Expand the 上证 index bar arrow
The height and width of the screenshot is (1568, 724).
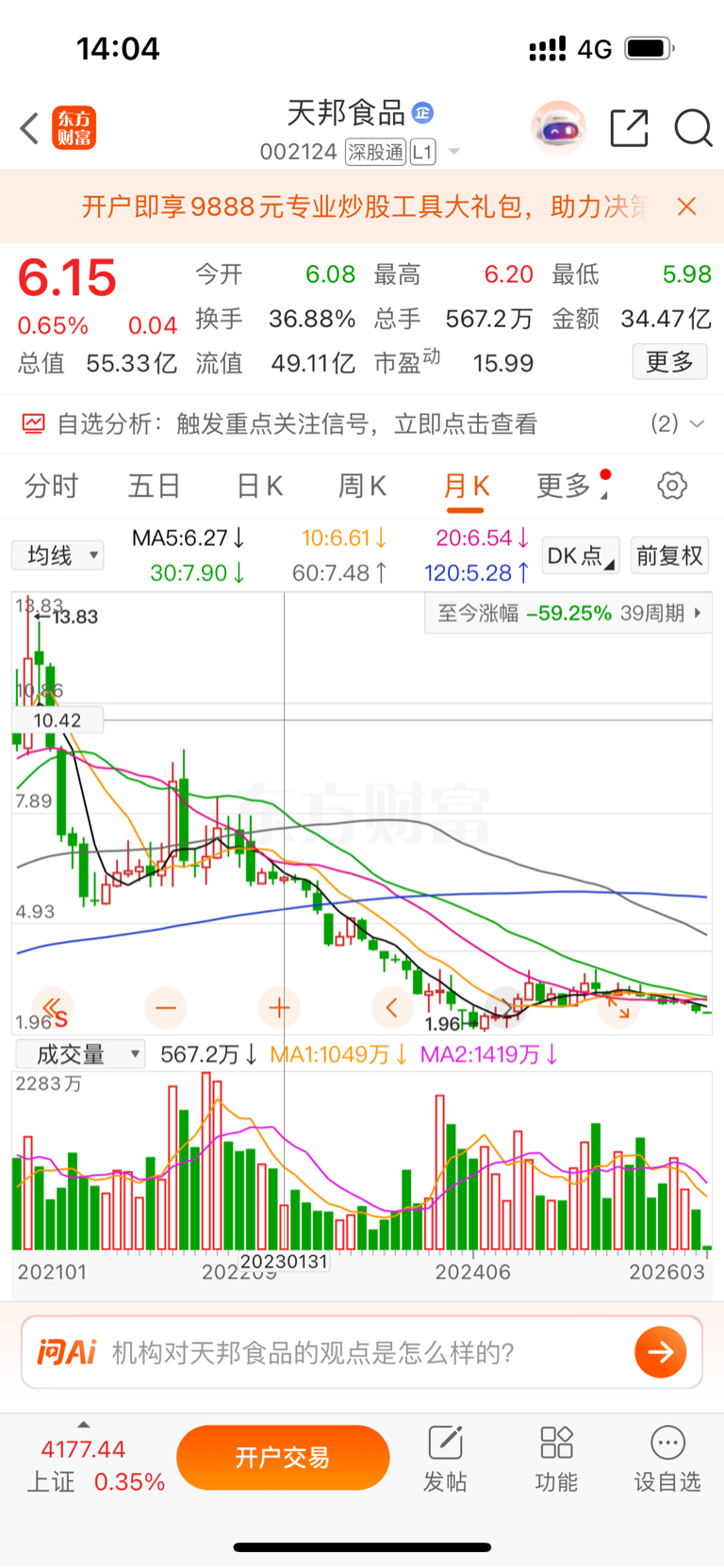click(83, 1425)
